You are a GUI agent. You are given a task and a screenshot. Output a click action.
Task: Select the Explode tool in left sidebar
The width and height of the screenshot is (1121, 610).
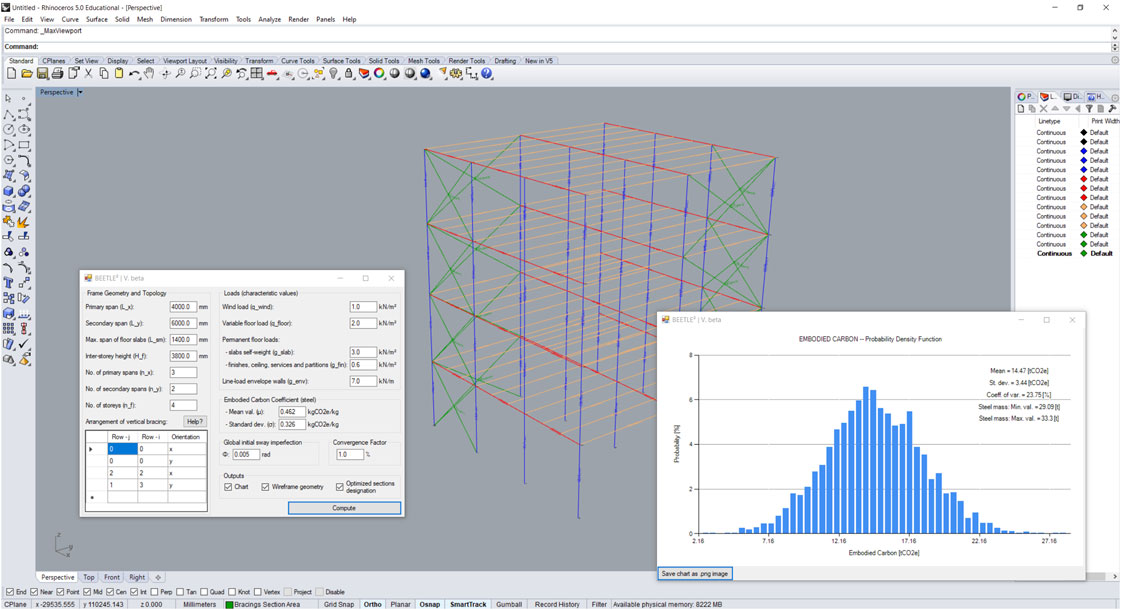point(24,222)
